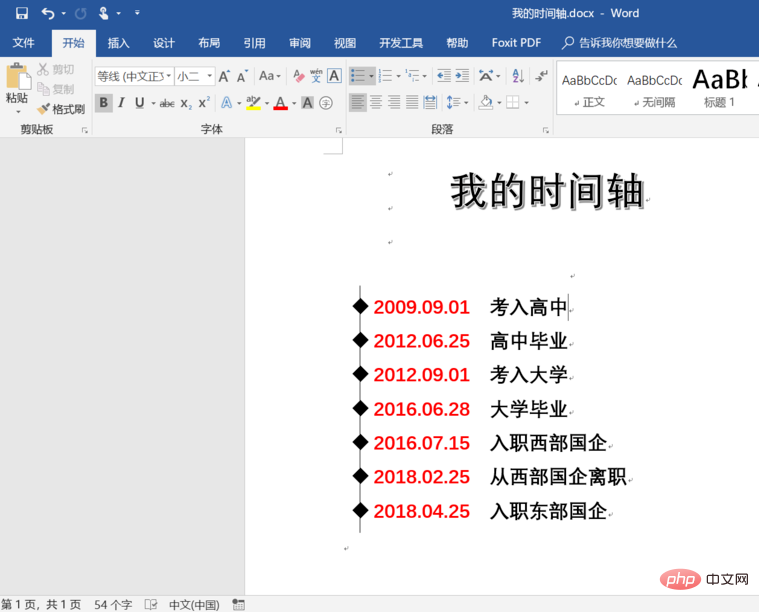Sort paragraphs with the A-Z icon
This screenshot has width=759, height=612.
pyautogui.click(x=518, y=76)
